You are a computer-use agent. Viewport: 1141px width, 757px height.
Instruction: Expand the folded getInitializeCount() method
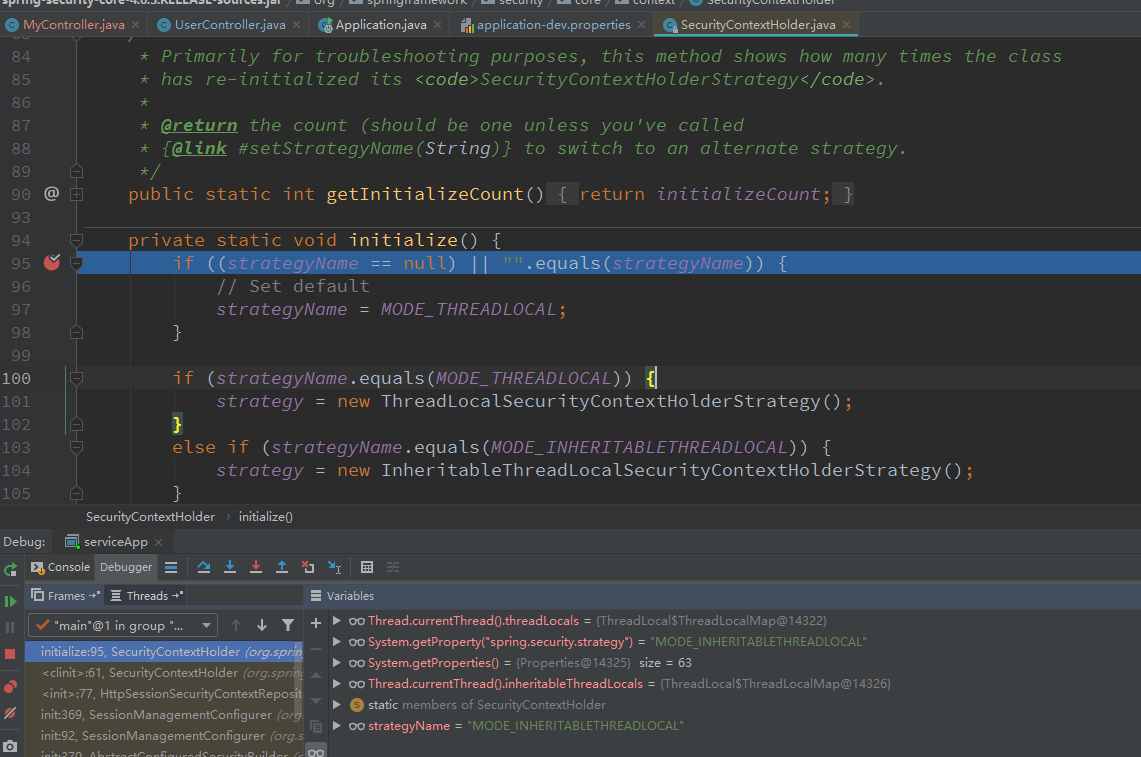point(76,194)
